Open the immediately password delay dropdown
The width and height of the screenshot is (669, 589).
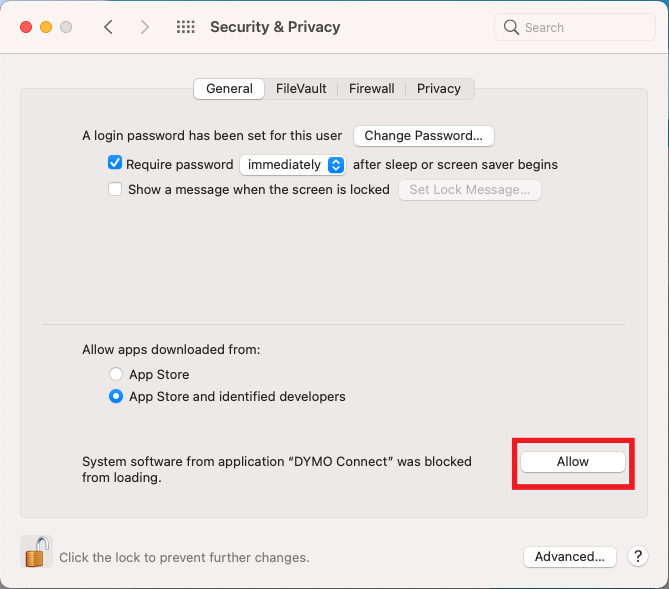pos(293,165)
